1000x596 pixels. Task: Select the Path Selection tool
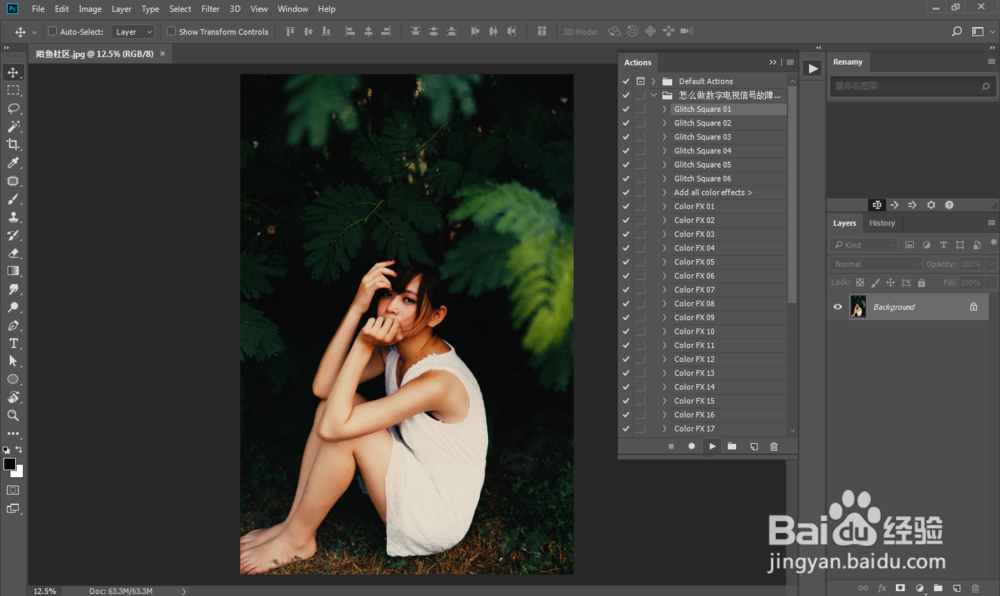[13, 361]
